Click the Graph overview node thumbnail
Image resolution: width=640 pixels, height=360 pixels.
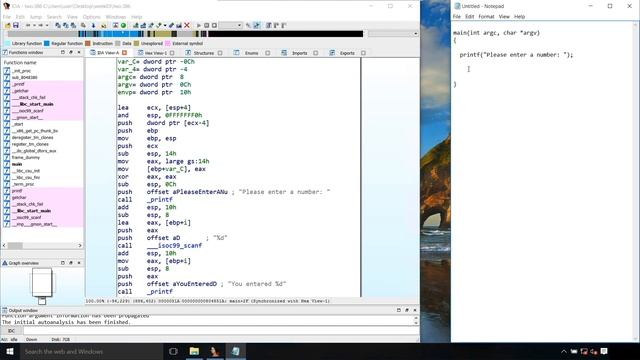42,282
